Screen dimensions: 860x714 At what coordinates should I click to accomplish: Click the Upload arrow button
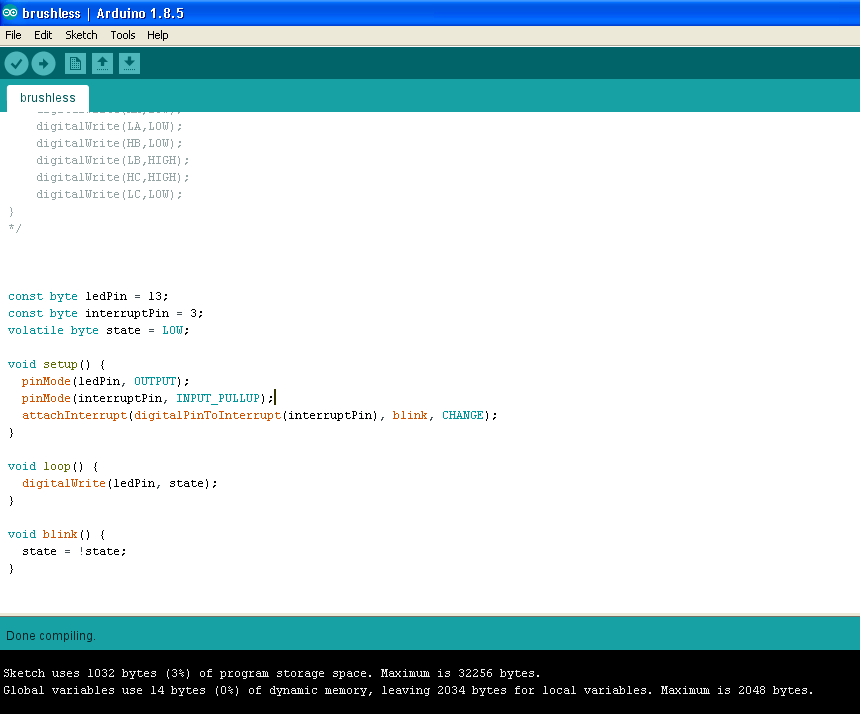(x=43, y=64)
